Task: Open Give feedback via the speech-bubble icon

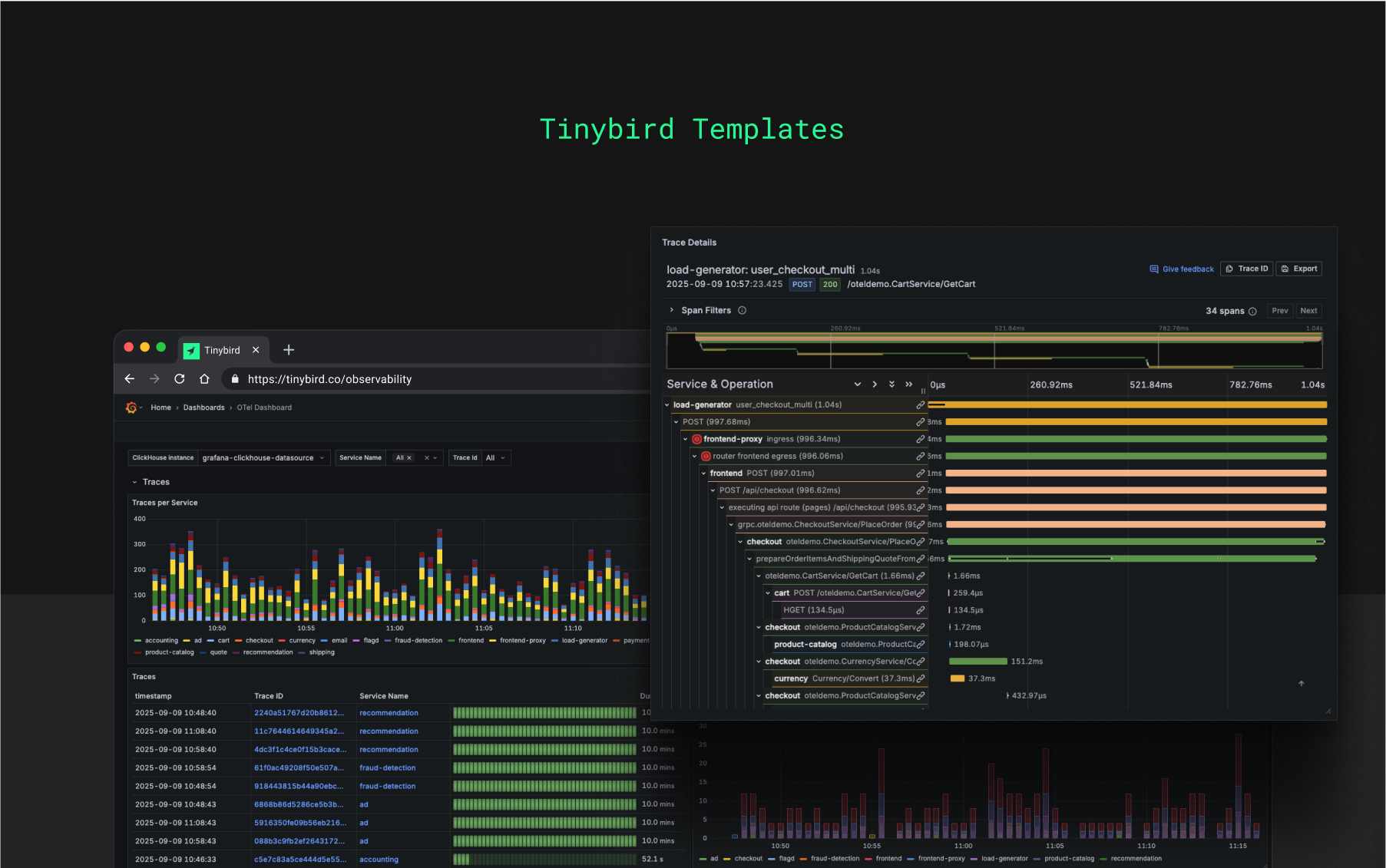Action: (1154, 269)
